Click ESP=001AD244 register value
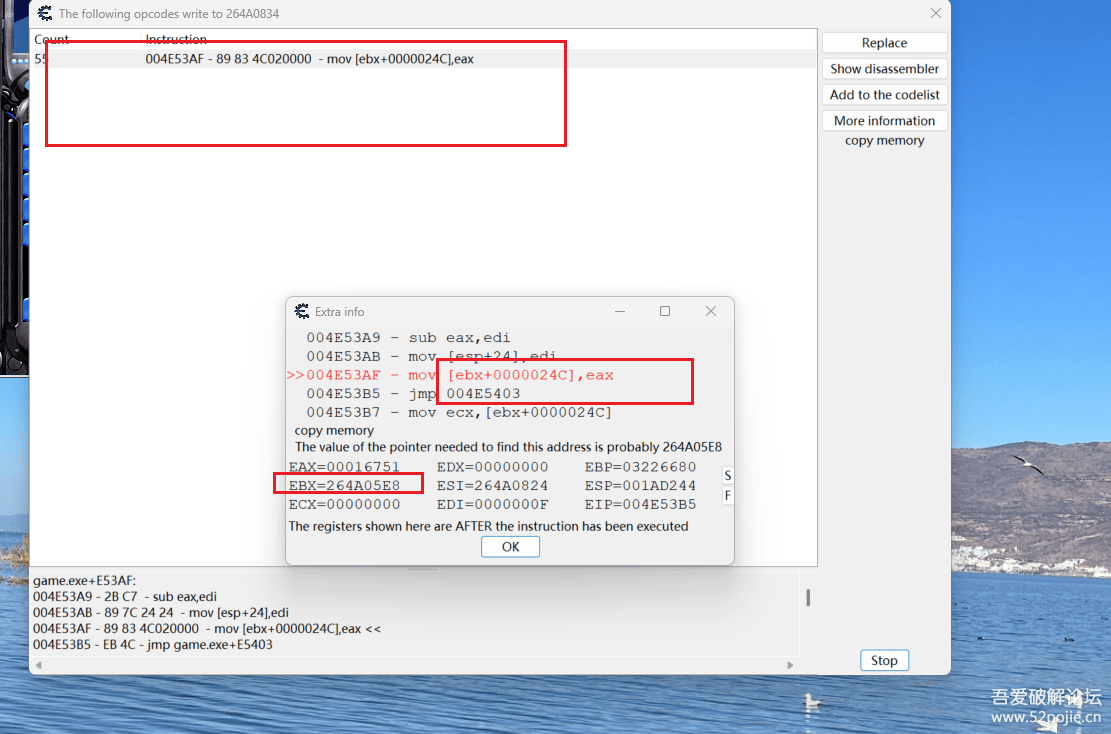 click(x=641, y=485)
